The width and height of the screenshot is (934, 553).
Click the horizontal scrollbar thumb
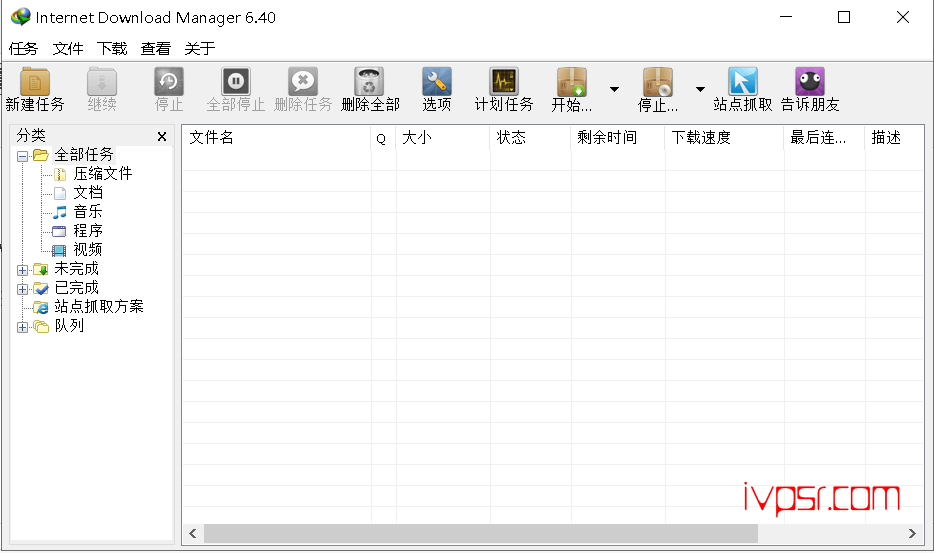coord(481,533)
